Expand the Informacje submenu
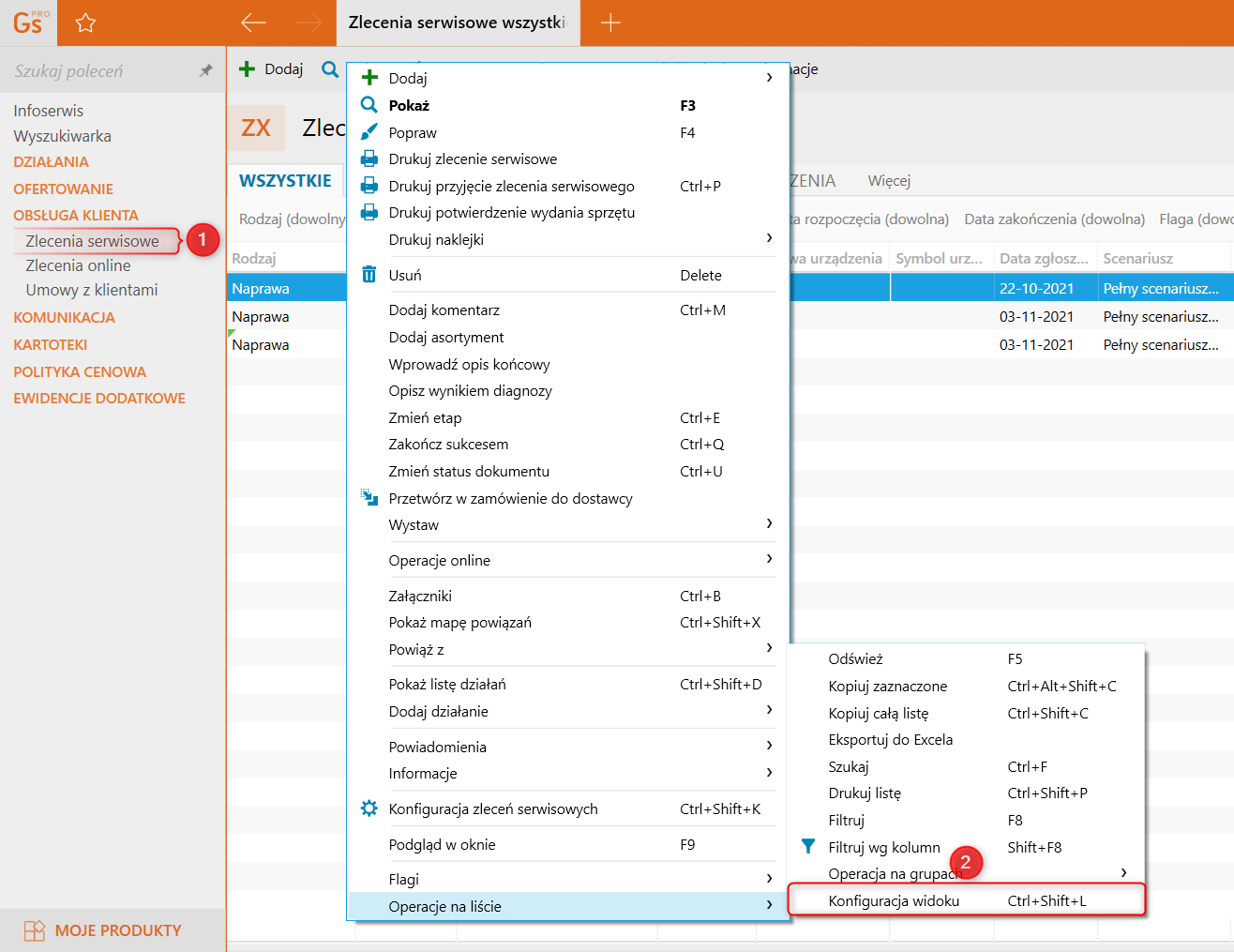 coord(769,773)
